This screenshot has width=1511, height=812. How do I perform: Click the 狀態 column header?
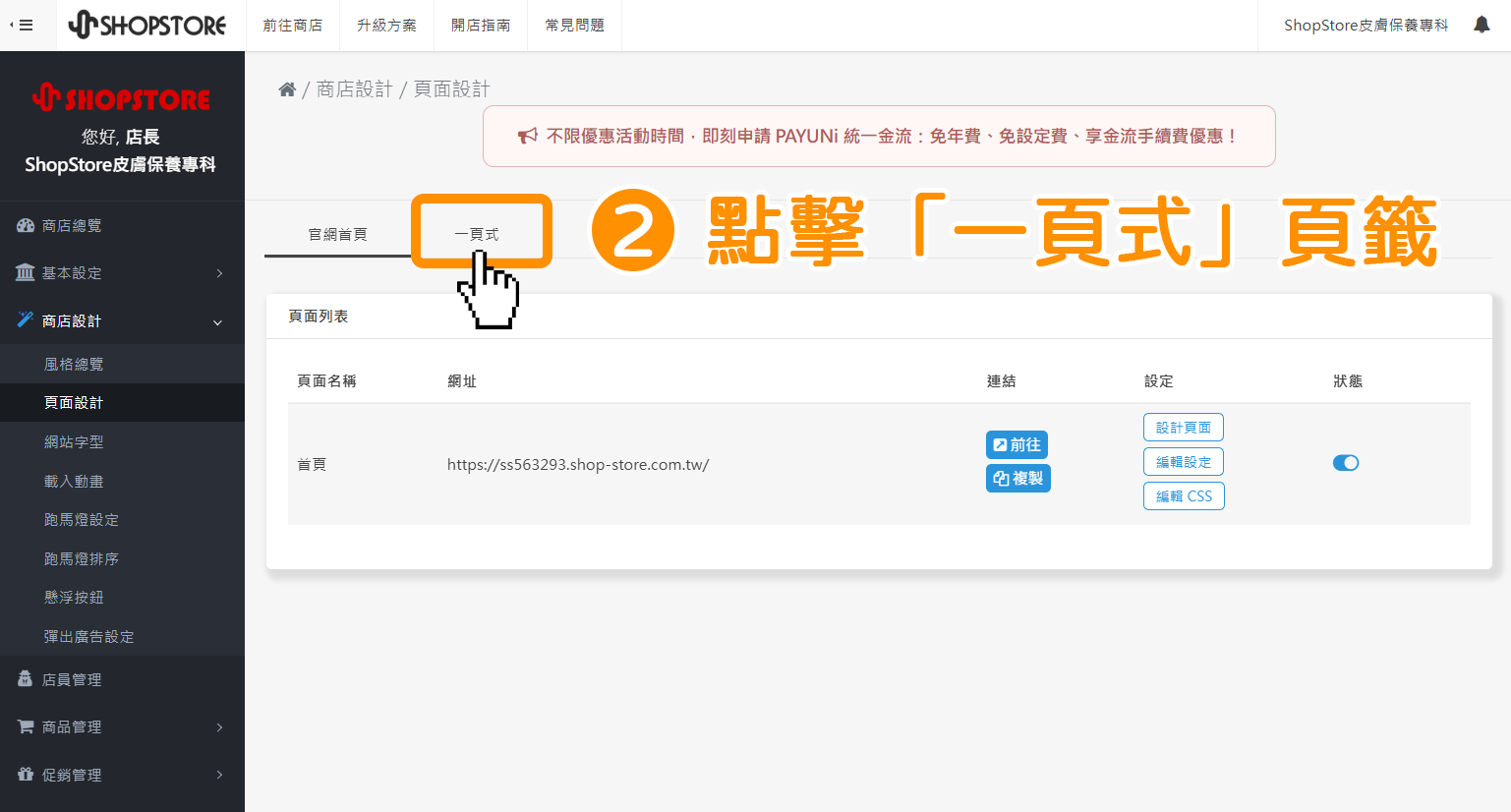point(1348,381)
